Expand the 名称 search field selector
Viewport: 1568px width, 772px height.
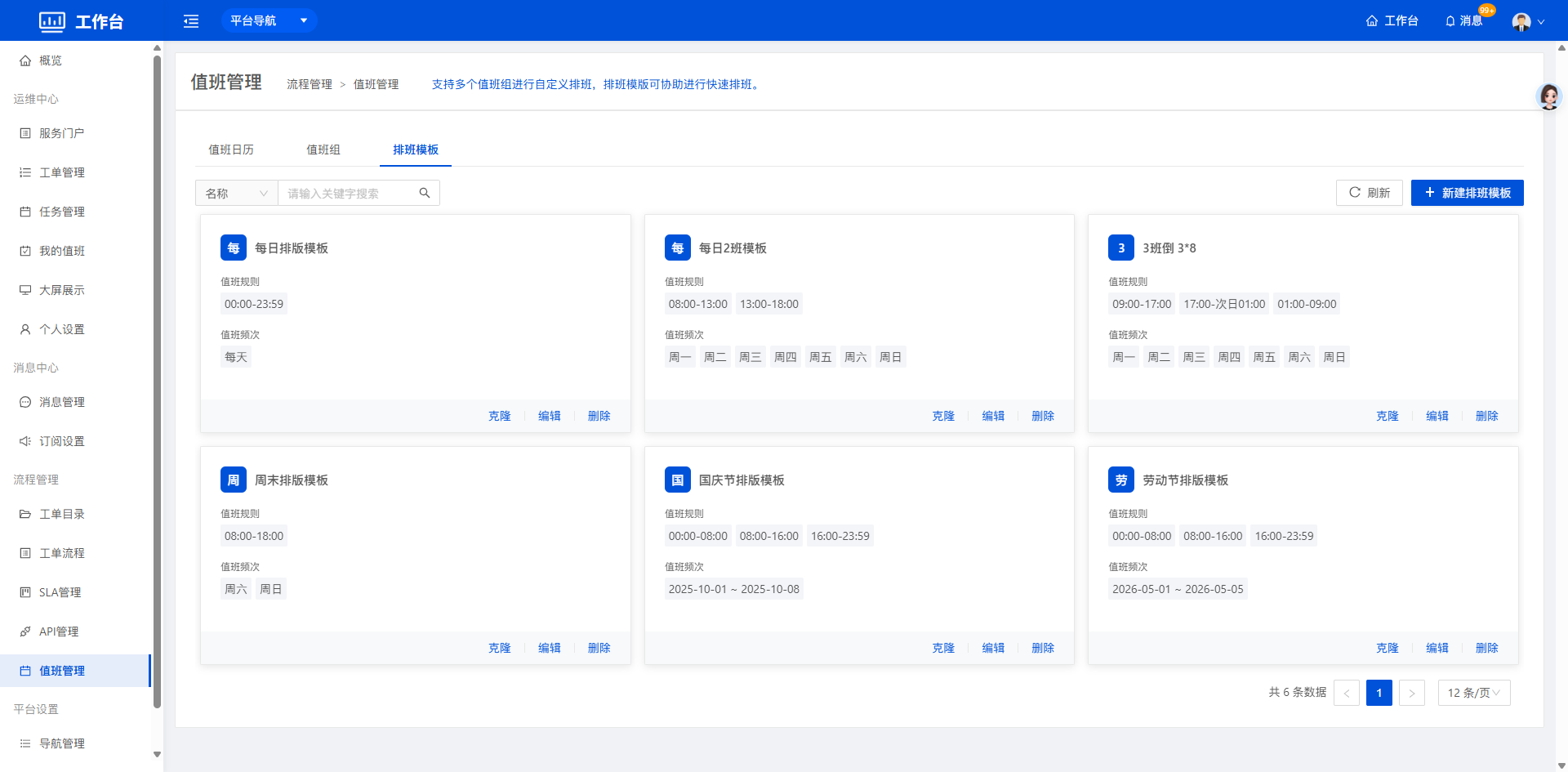[x=237, y=193]
